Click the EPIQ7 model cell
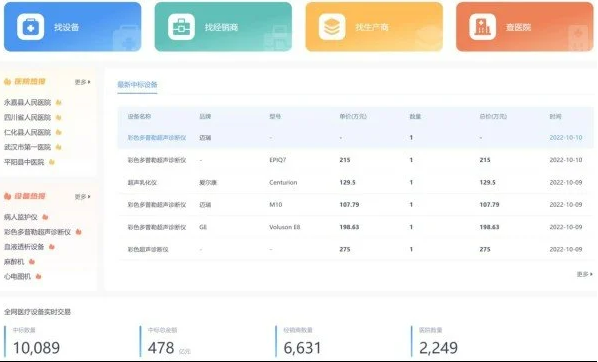598x362 pixels. click(x=278, y=160)
